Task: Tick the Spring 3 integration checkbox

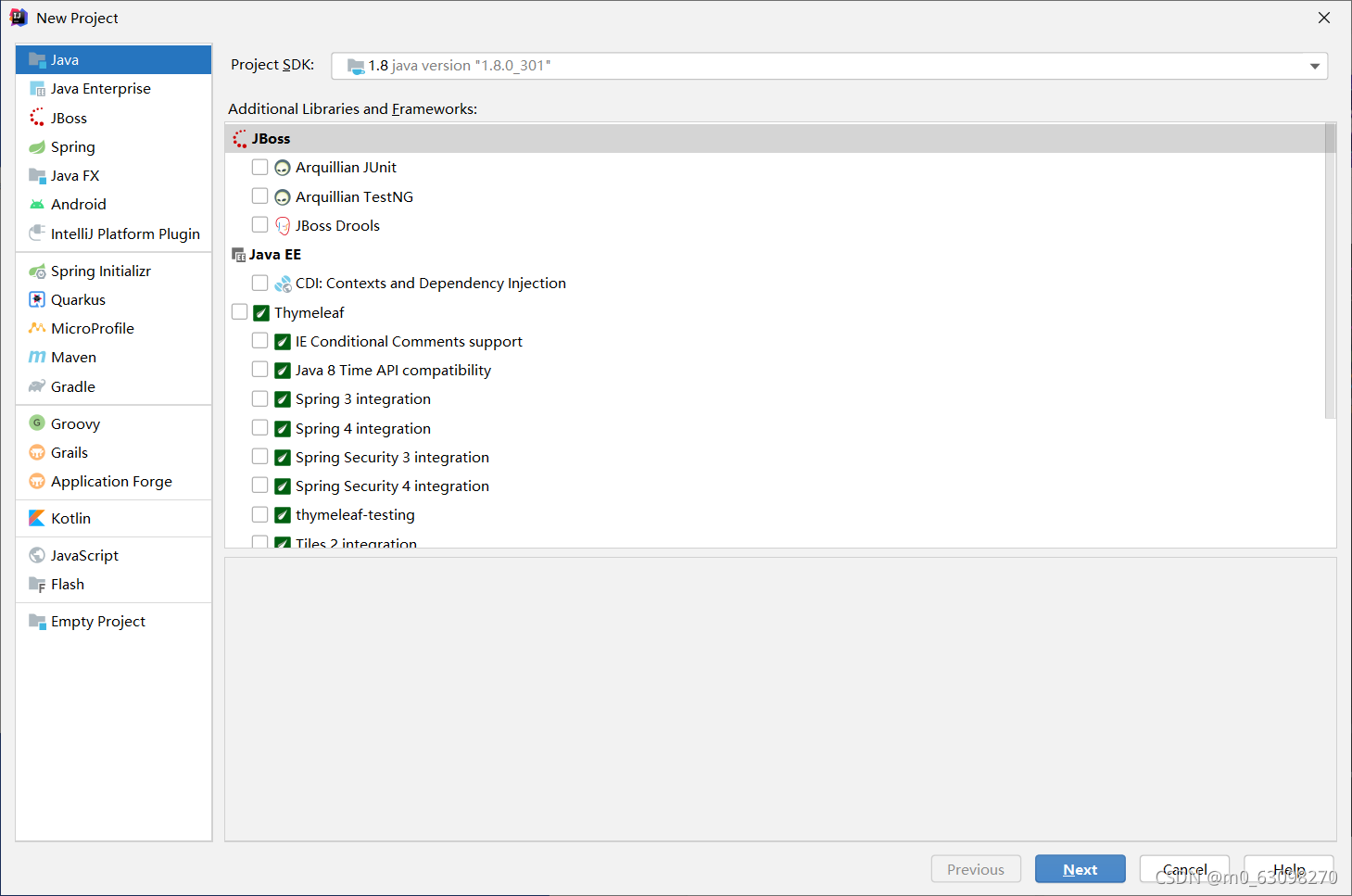Action: [259, 398]
